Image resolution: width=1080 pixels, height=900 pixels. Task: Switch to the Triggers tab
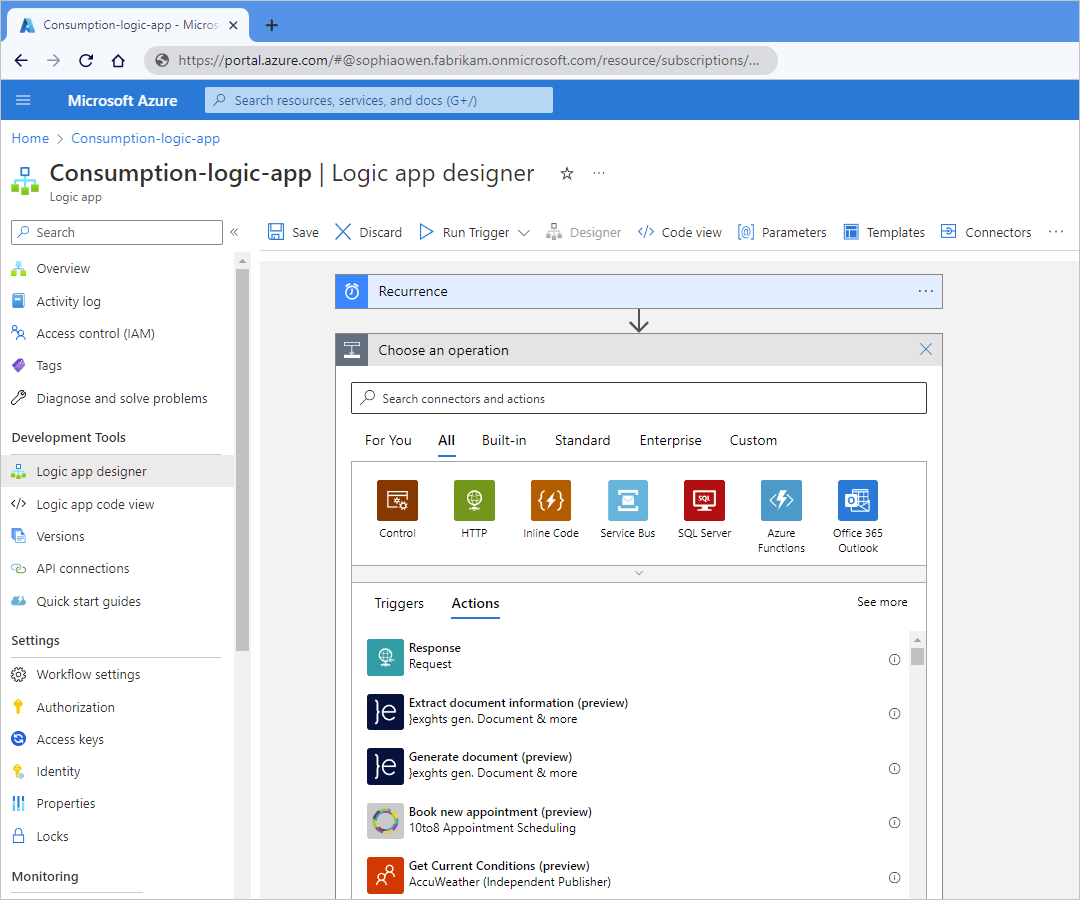pyautogui.click(x=399, y=603)
